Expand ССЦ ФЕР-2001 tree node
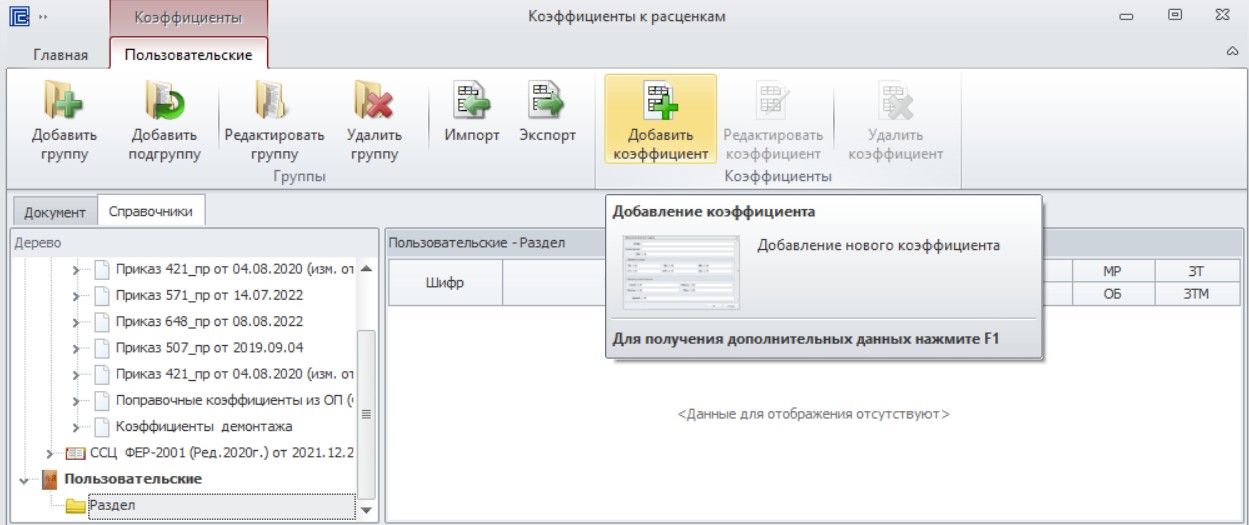 pyautogui.click(x=50, y=453)
